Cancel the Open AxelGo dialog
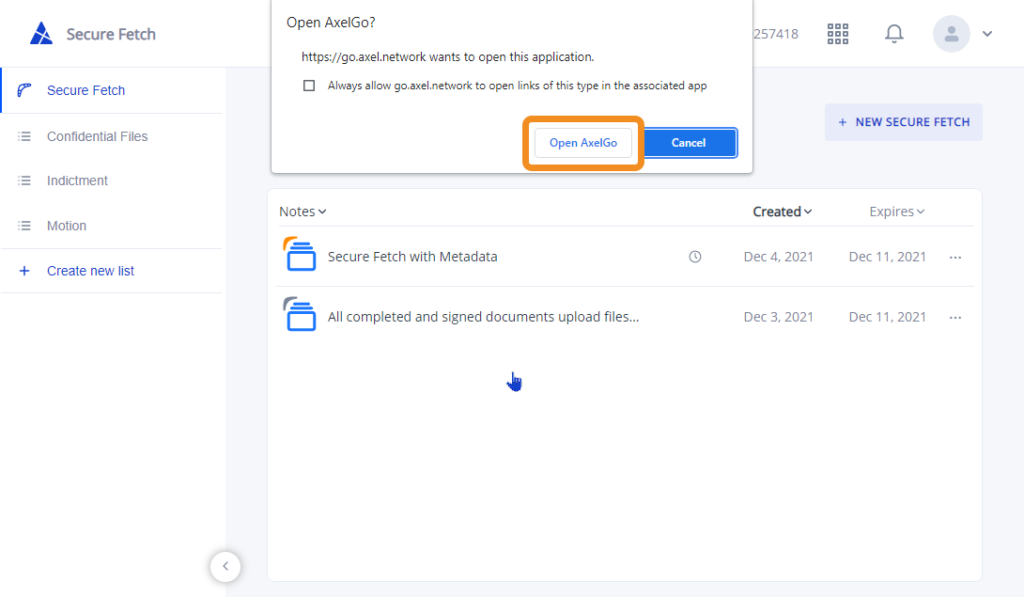The width and height of the screenshot is (1024, 597). click(688, 143)
